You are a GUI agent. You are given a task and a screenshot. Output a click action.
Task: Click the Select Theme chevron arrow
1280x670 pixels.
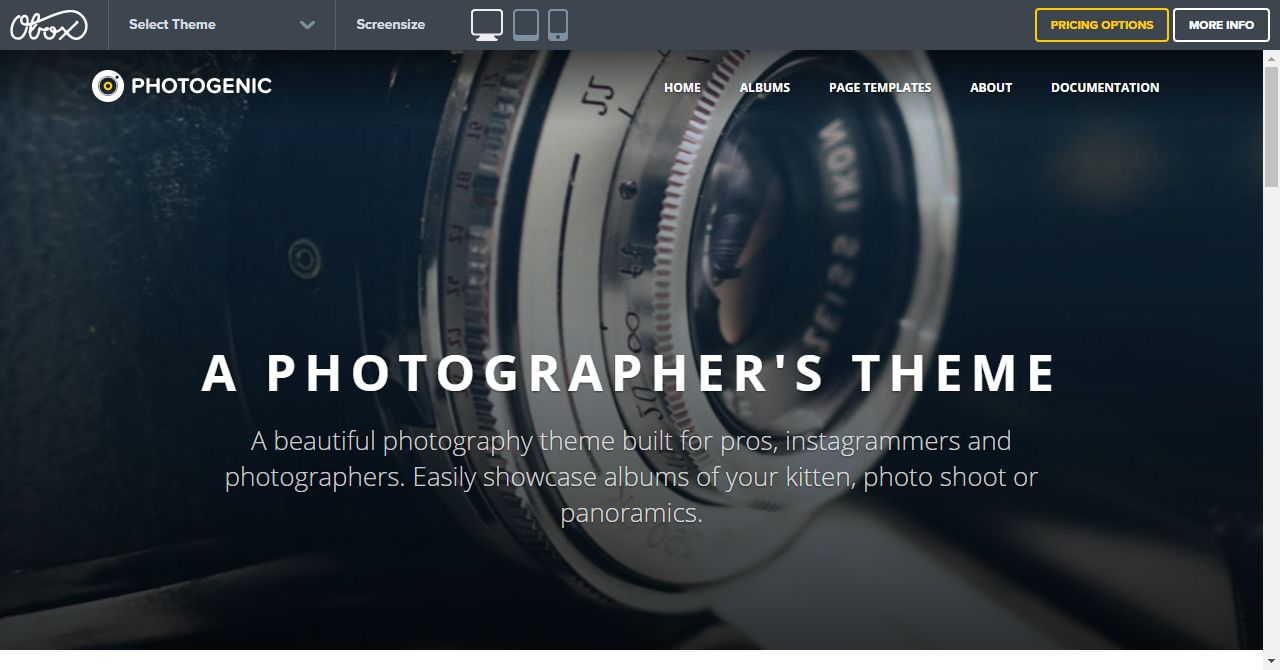point(307,25)
